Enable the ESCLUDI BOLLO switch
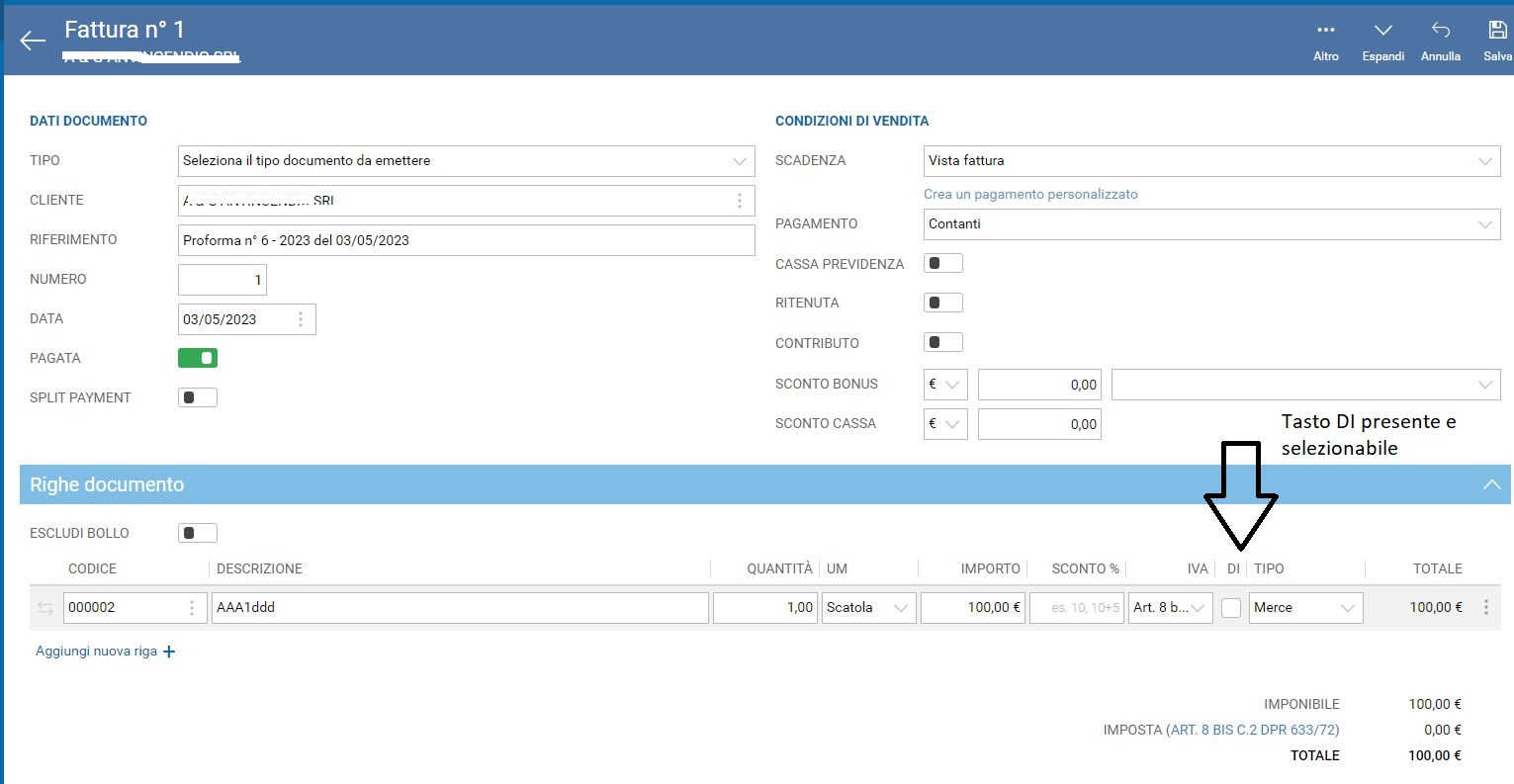Image resolution: width=1514 pixels, height=784 pixels. [198, 533]
